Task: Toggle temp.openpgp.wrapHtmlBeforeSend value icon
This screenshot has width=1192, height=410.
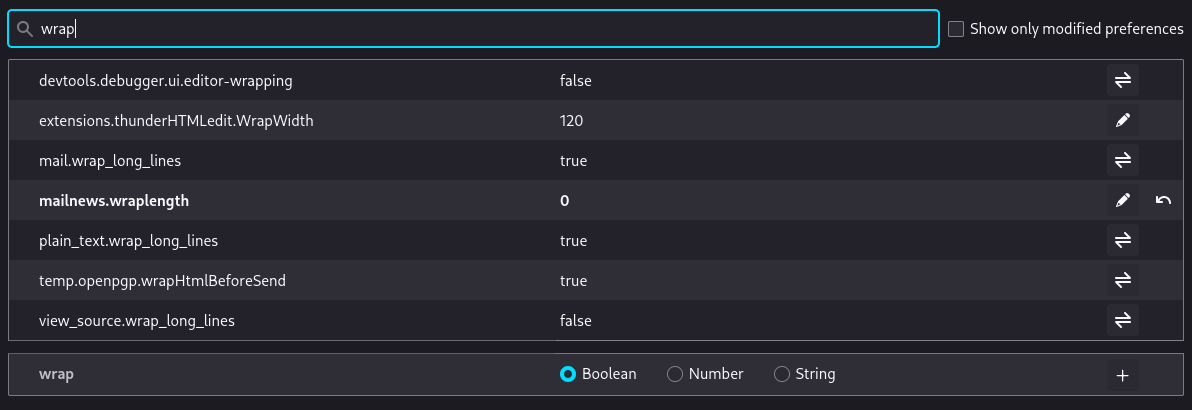Action: (1123, 281)
